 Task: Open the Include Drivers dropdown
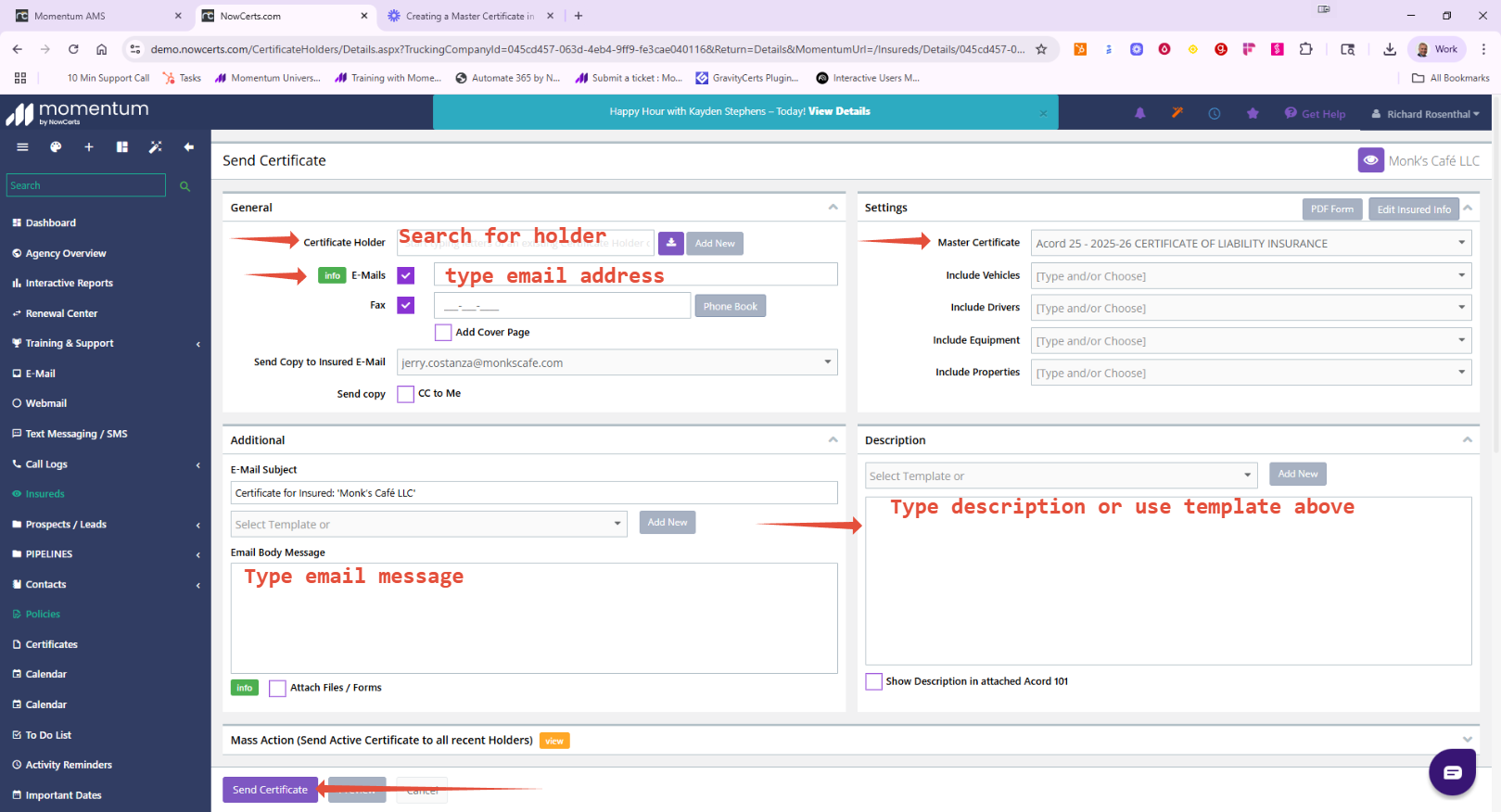pyautogui.click(x=1251, y=308)
